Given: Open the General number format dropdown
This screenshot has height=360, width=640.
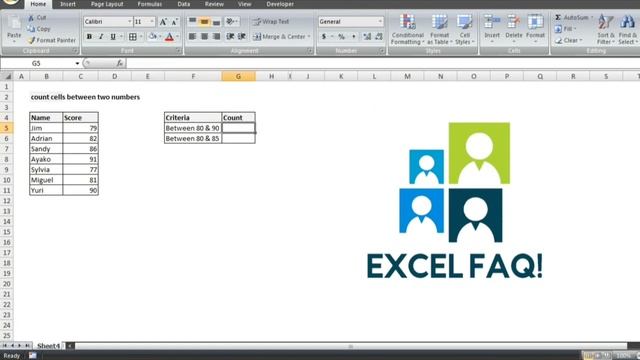Looking at the screenshot, I should [x=380, y=22].
